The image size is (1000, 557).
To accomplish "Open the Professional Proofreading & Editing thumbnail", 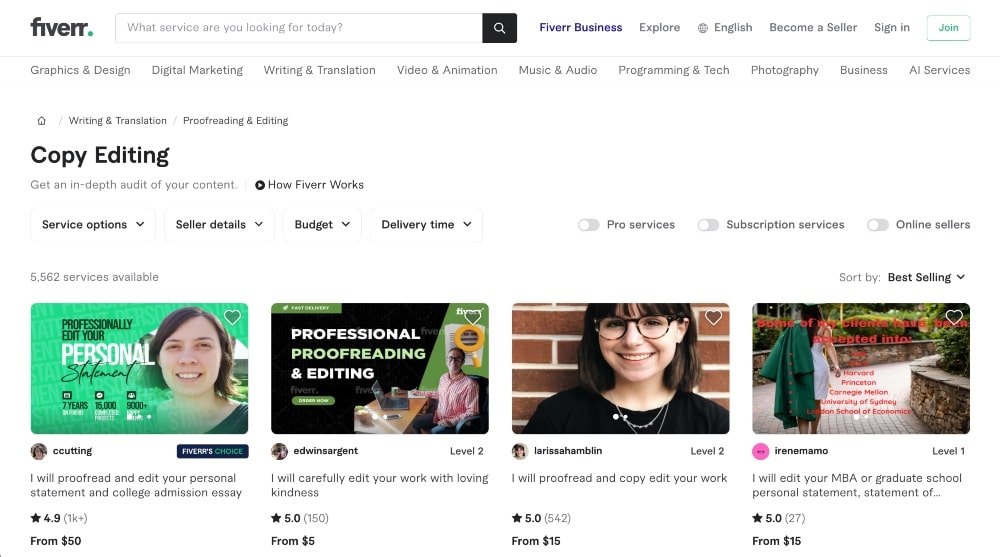I will tap(379, 368).
